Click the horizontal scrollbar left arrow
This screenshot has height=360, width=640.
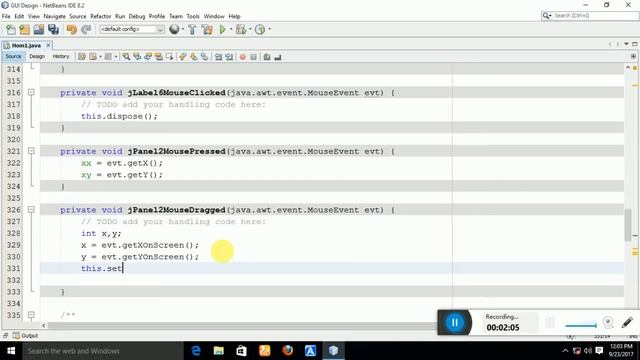(44, 325)
